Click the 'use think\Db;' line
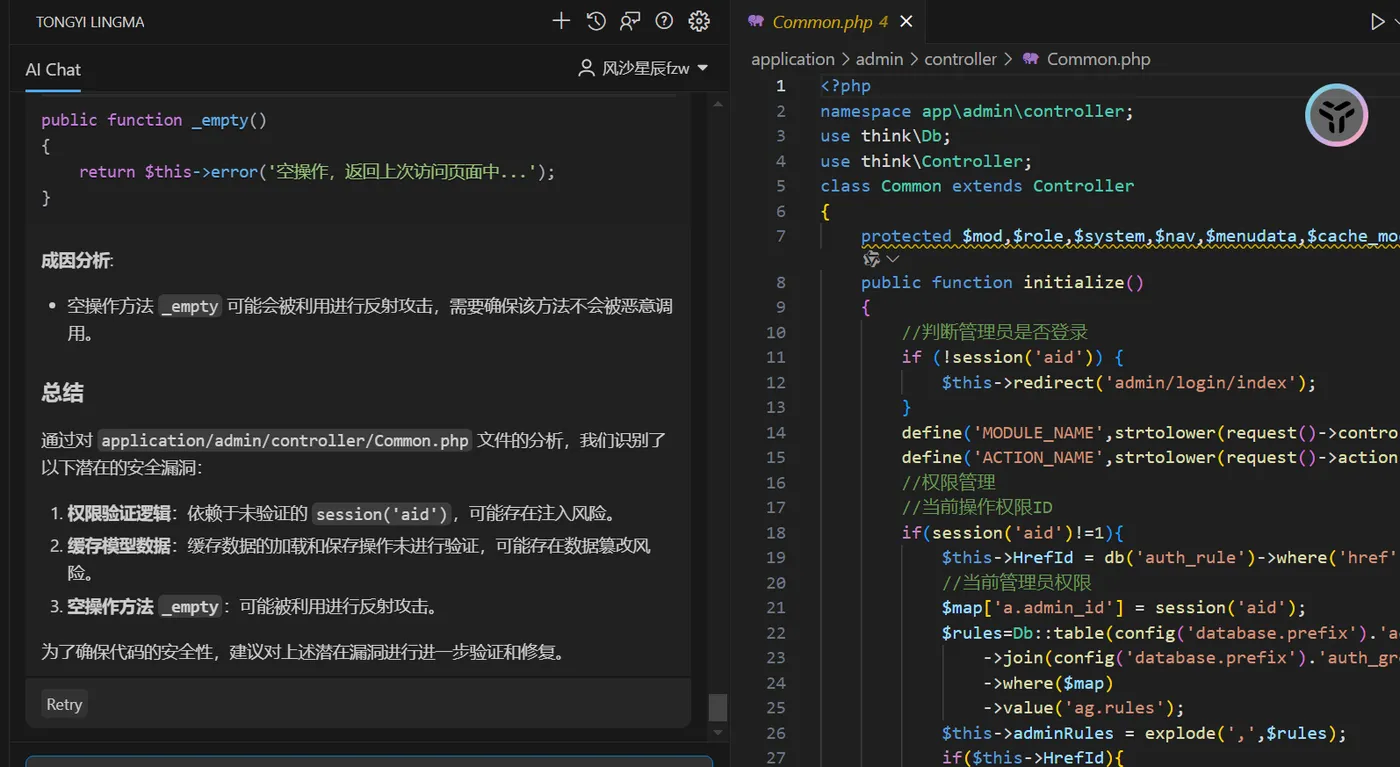This screenshot has width=1400, height=767. (x=885, y=136)
